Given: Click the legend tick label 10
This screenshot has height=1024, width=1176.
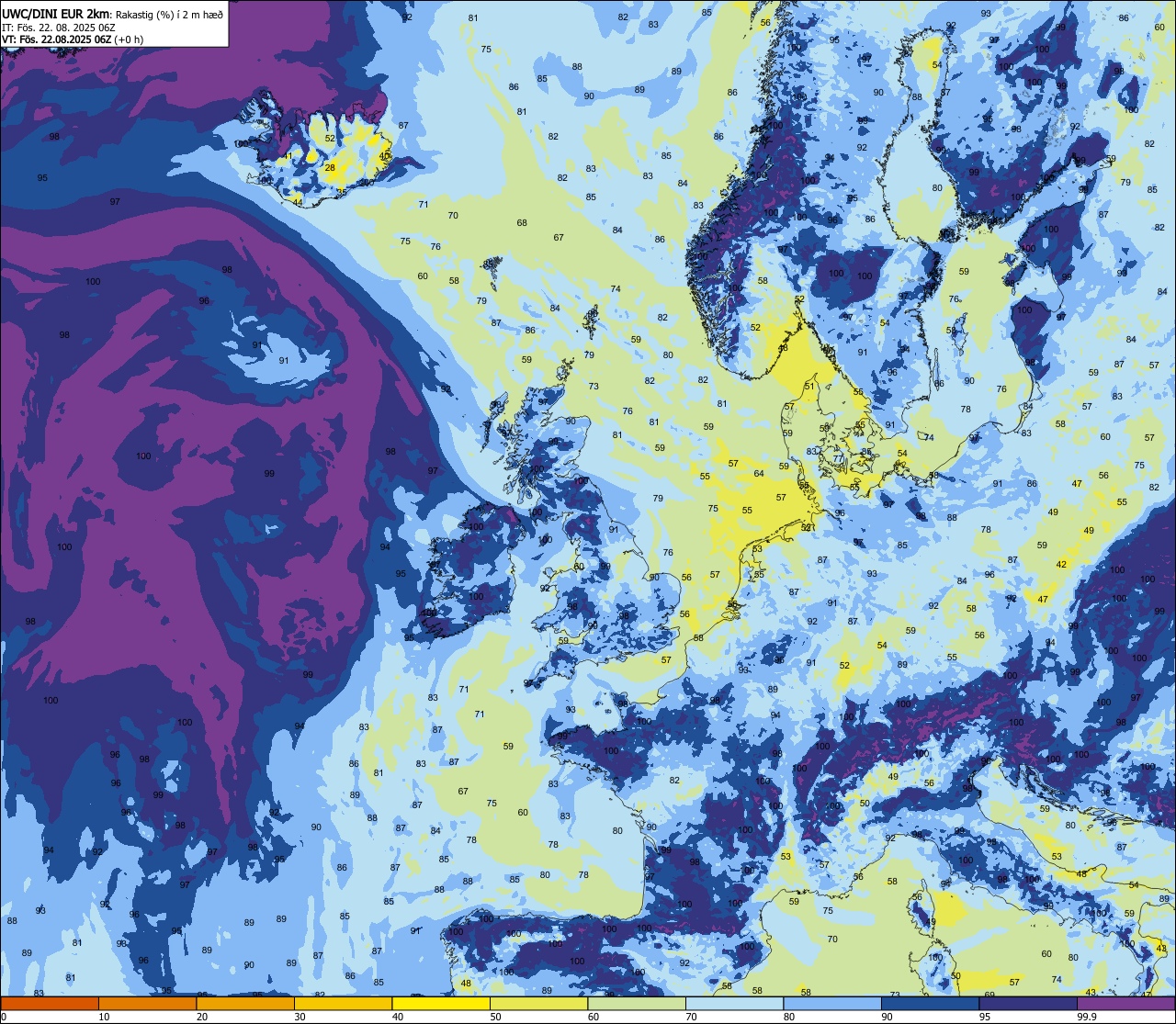Looking at the screenshot, I should (104, 1017).
